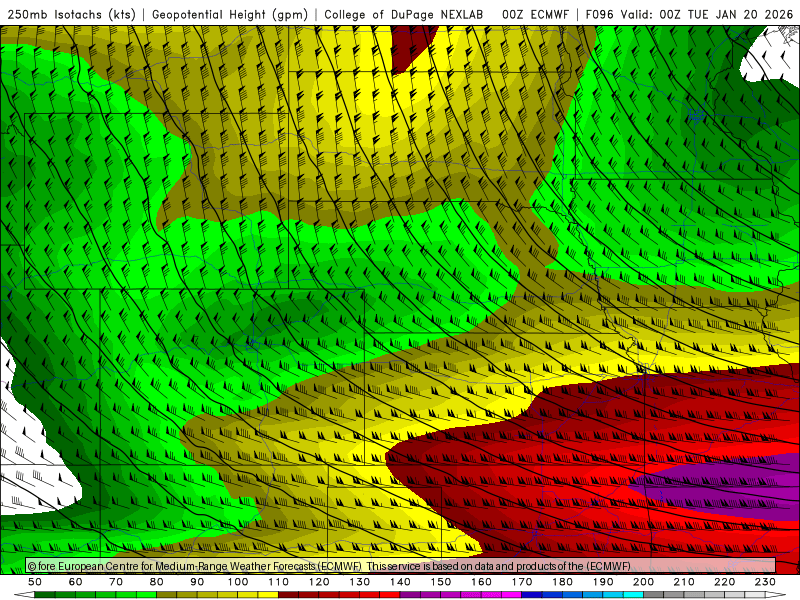The width and height of the screenshot is (800, 600).
Task: Click the '180' color scale label
Action: tap(562, 582)
